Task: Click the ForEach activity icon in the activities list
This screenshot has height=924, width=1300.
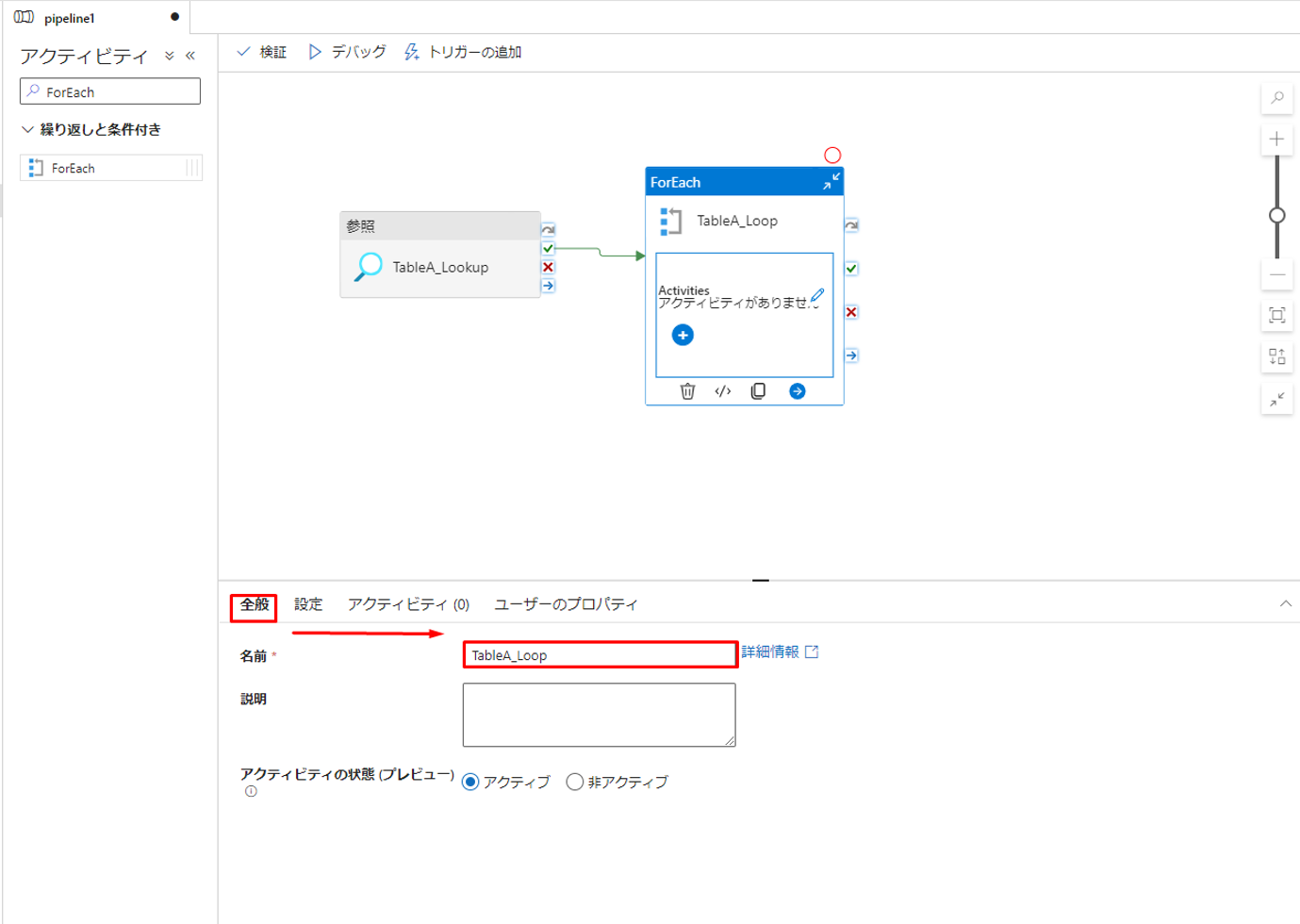Action: [x=36, y=168]
